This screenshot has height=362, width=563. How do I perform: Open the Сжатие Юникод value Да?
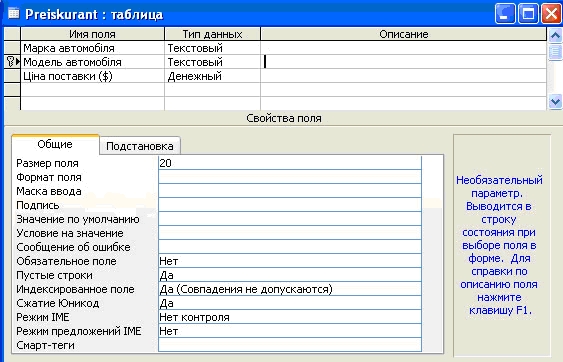click(290, 303)
